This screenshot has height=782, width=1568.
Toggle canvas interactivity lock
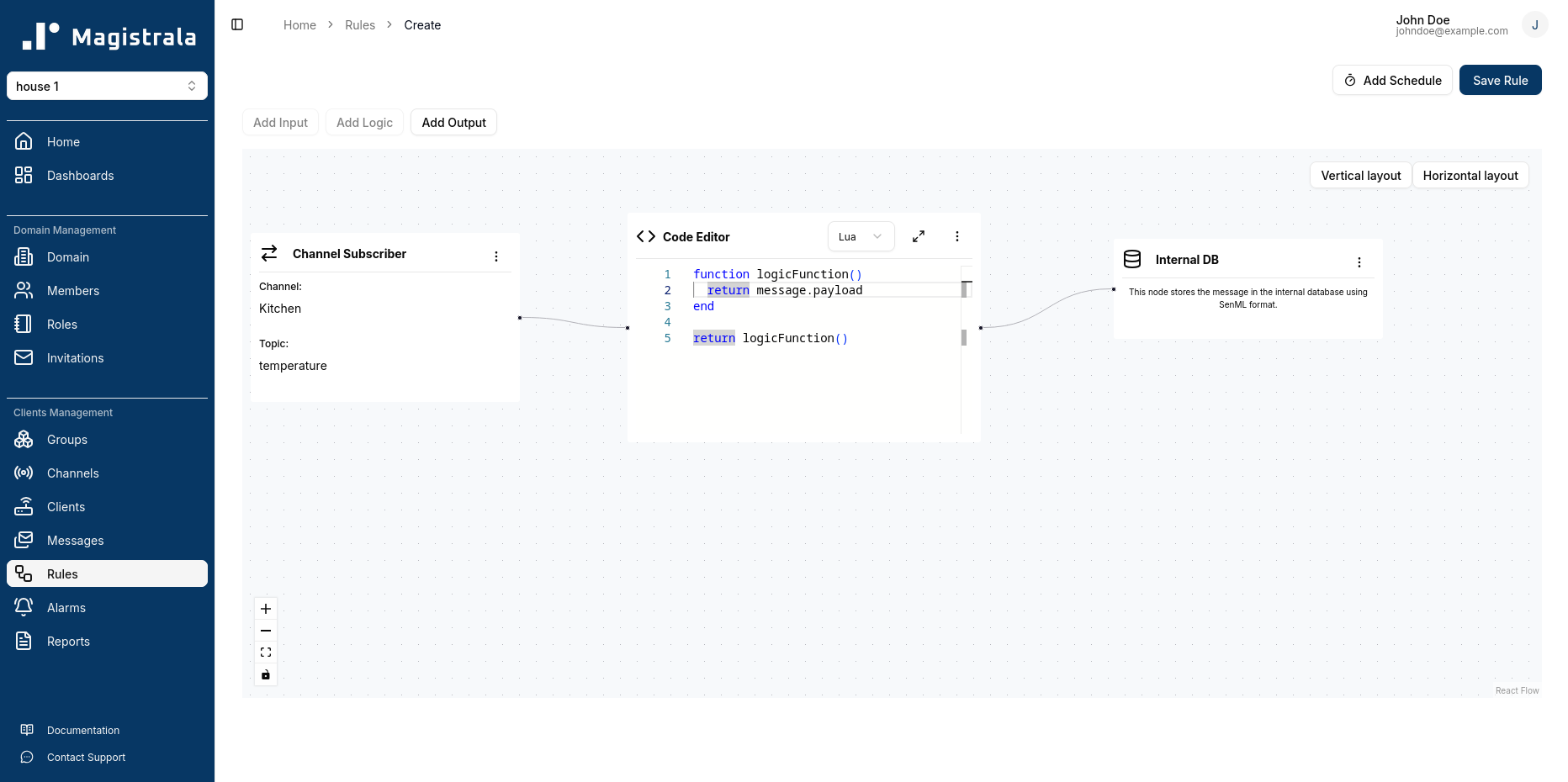(266, 674)
